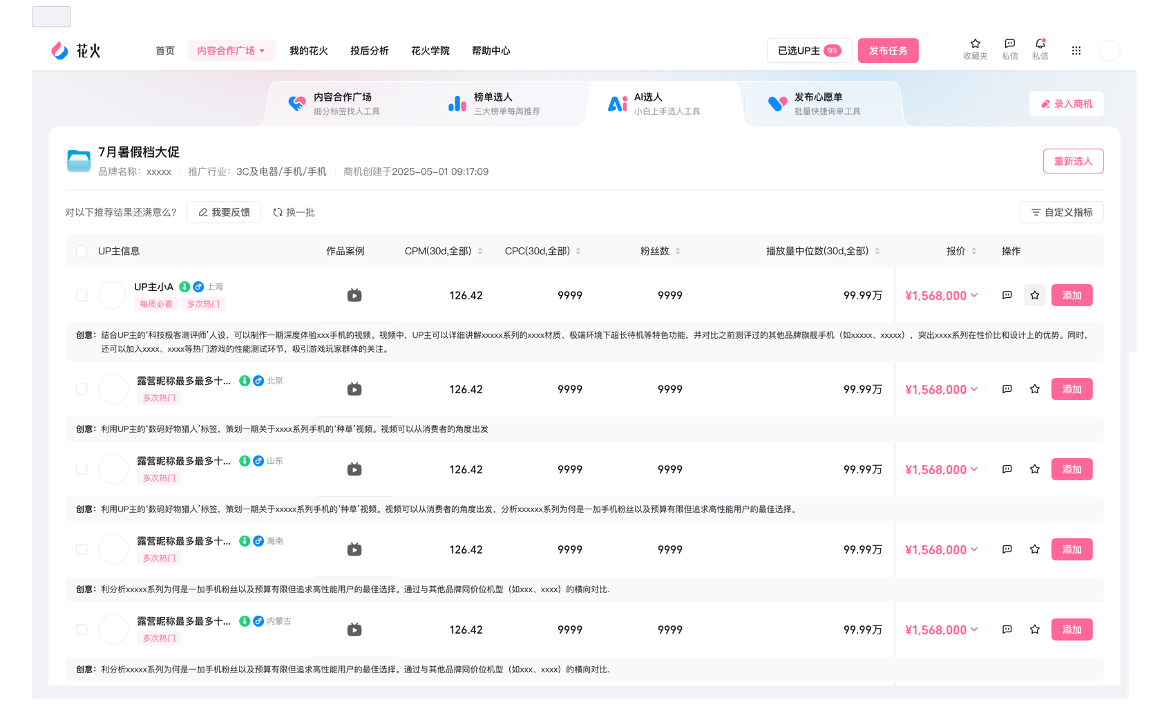Viewport: 1170px width, 727px height.
Task: Open the apps grid menu icon
Action: click(x=1076, y=48)
